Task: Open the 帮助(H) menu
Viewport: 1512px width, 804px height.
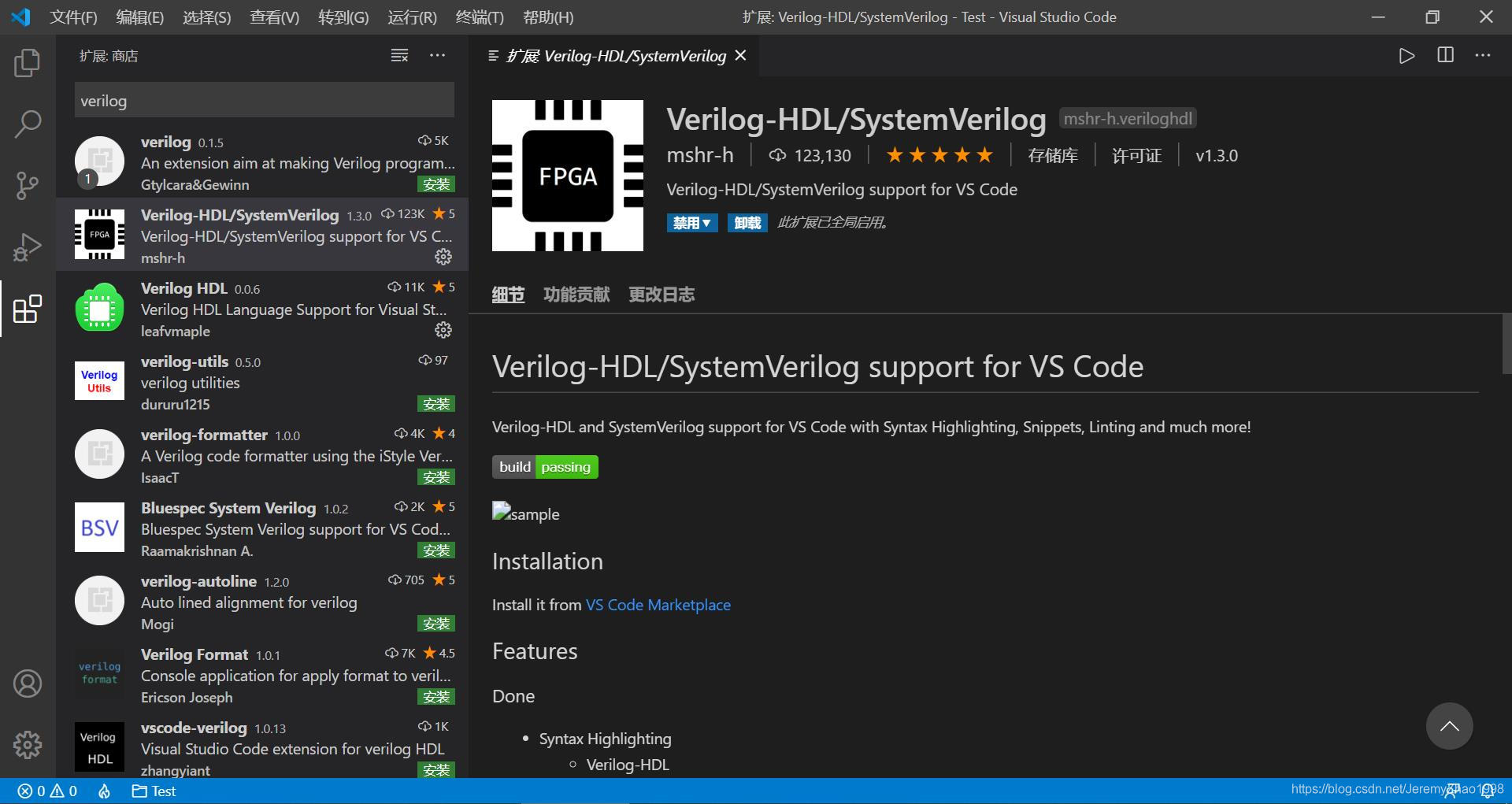Action: coord(548,17)
